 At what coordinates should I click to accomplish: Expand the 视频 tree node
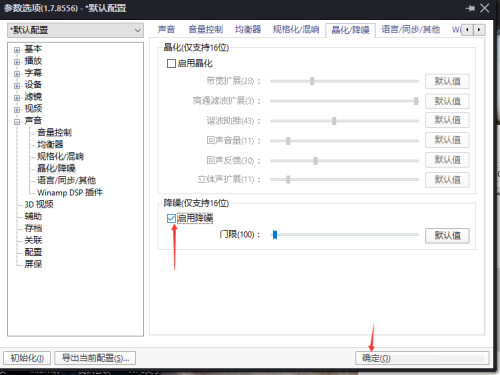pos(17,110)
